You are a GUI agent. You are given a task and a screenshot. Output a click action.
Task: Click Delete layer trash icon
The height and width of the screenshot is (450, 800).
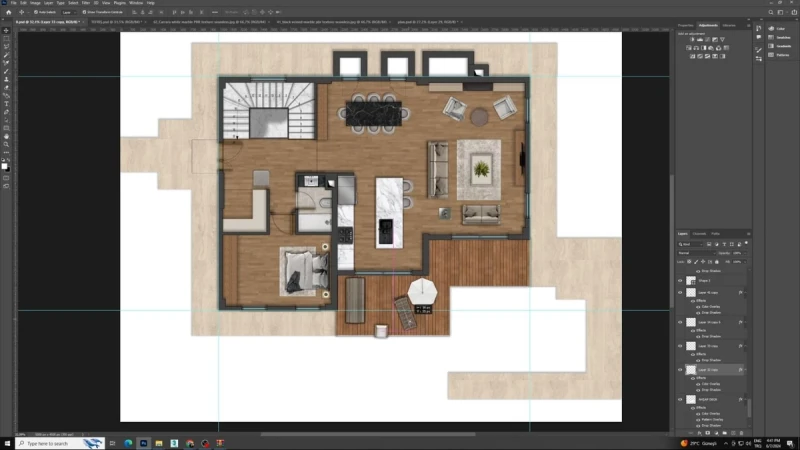741,433
